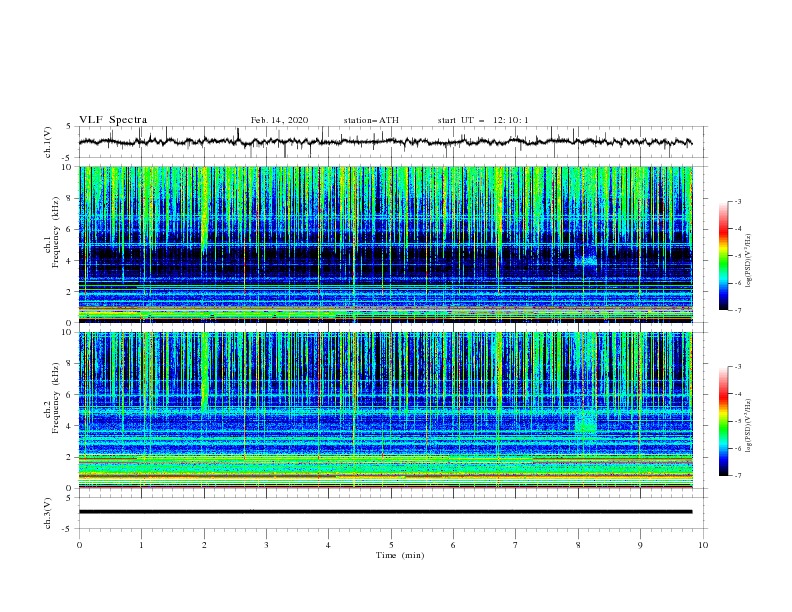Click the "-3" tick on ch.1 color bar
This screenshot has height=612, width=792.
point(738,201)
